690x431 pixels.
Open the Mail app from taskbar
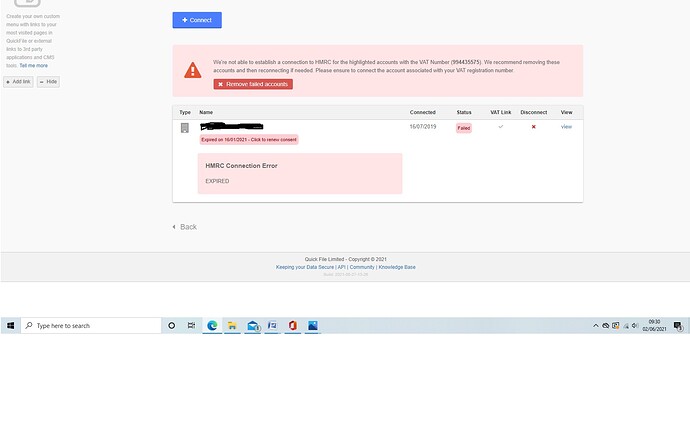click(253, 326)
